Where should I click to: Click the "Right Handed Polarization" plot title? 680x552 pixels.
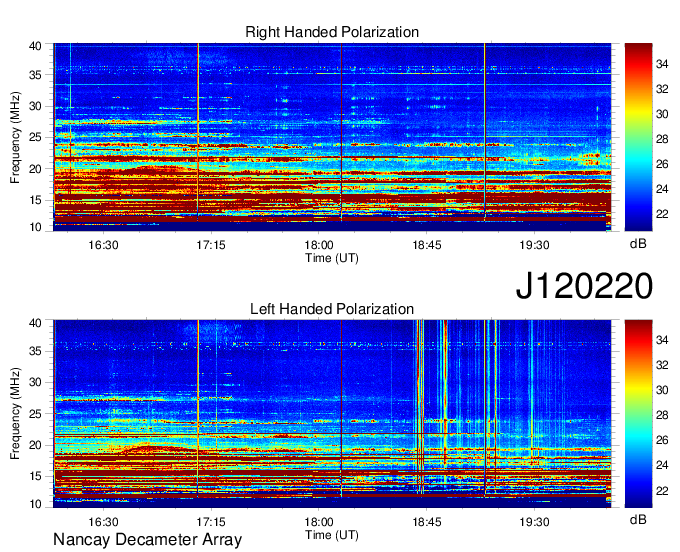tap(332, 32)
